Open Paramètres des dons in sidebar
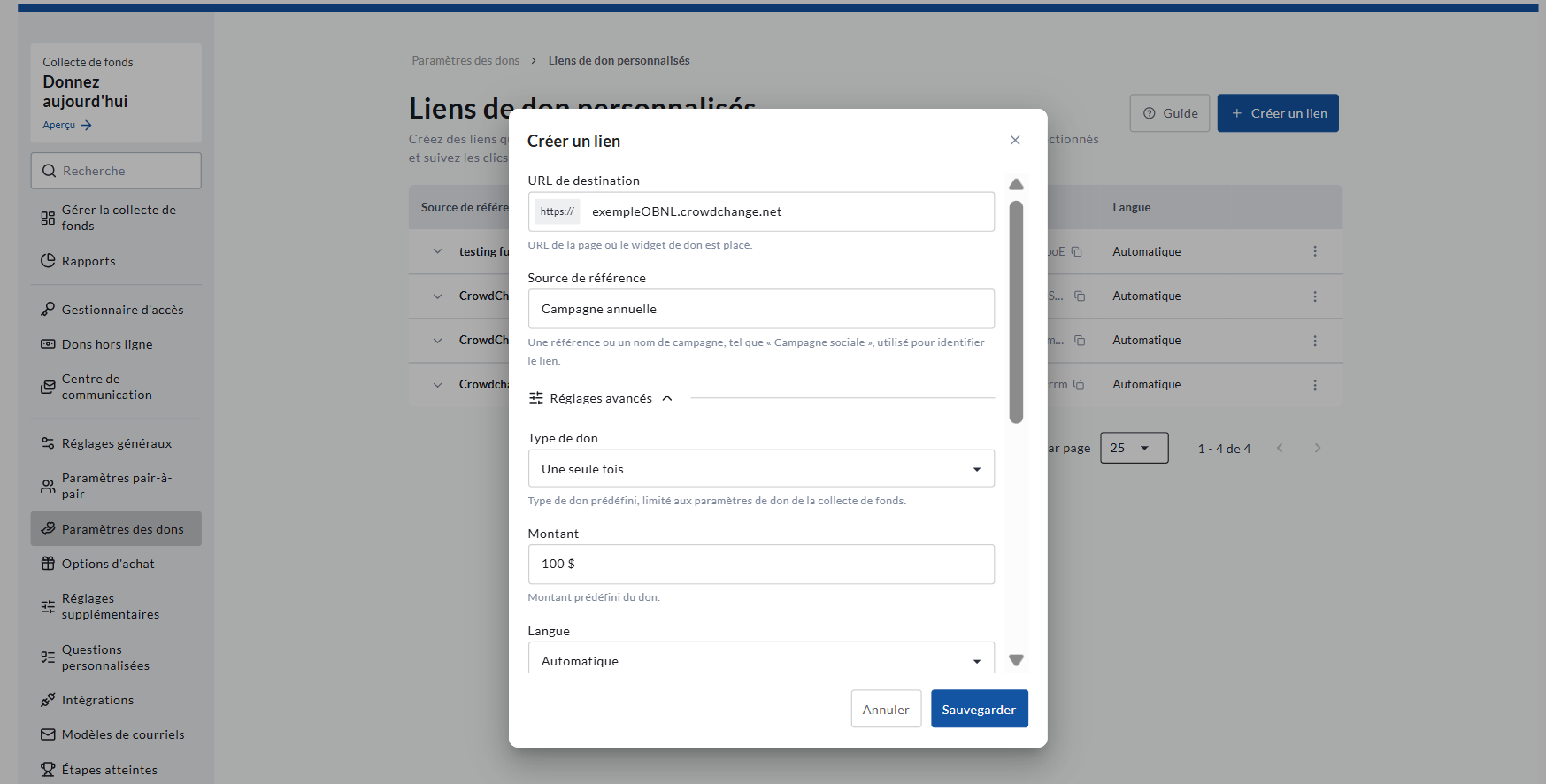The width and height of the screenshot is (1546, 784). point(116,528)
